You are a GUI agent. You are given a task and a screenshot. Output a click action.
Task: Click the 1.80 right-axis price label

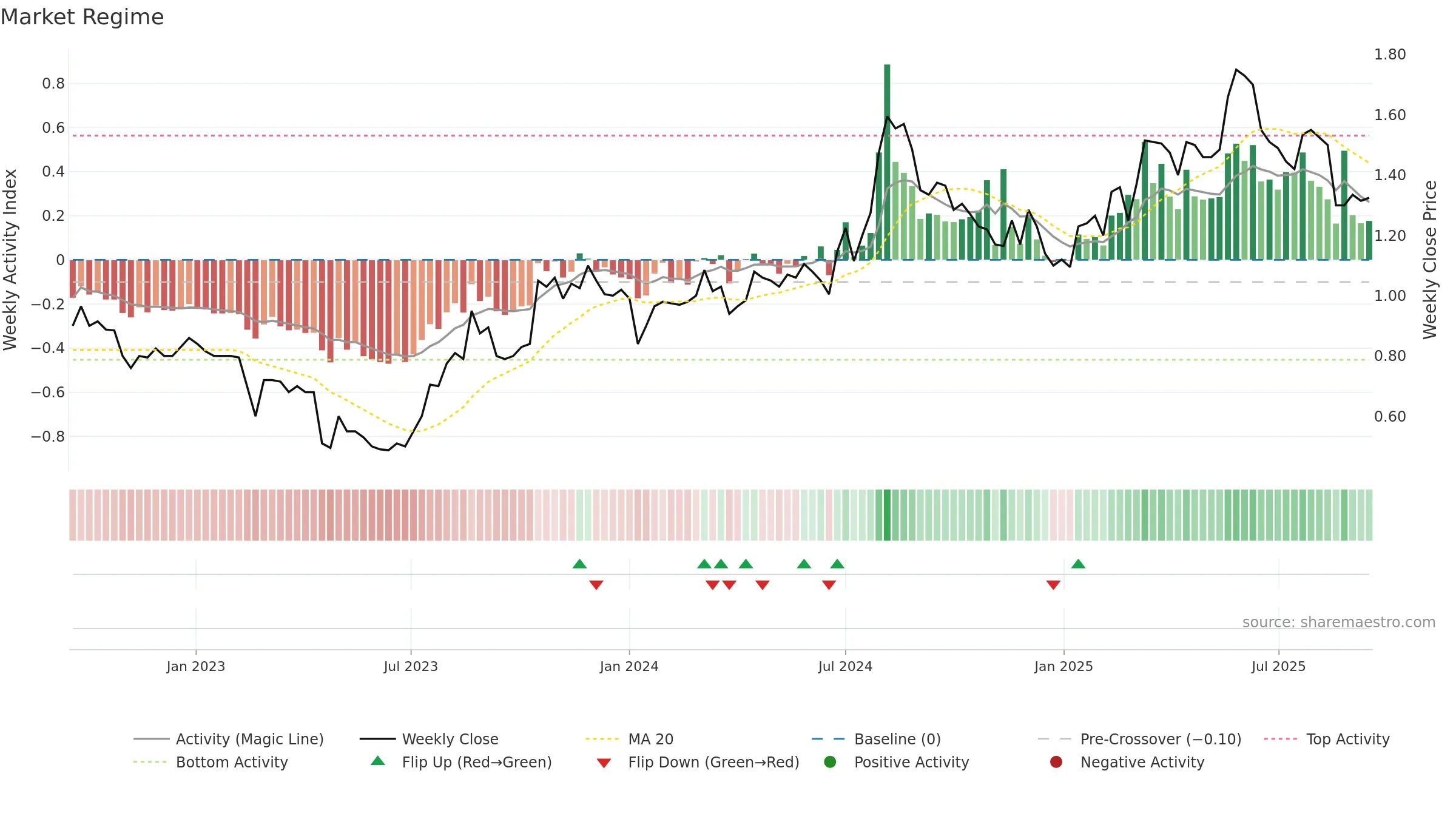(x=1390, y=55)
